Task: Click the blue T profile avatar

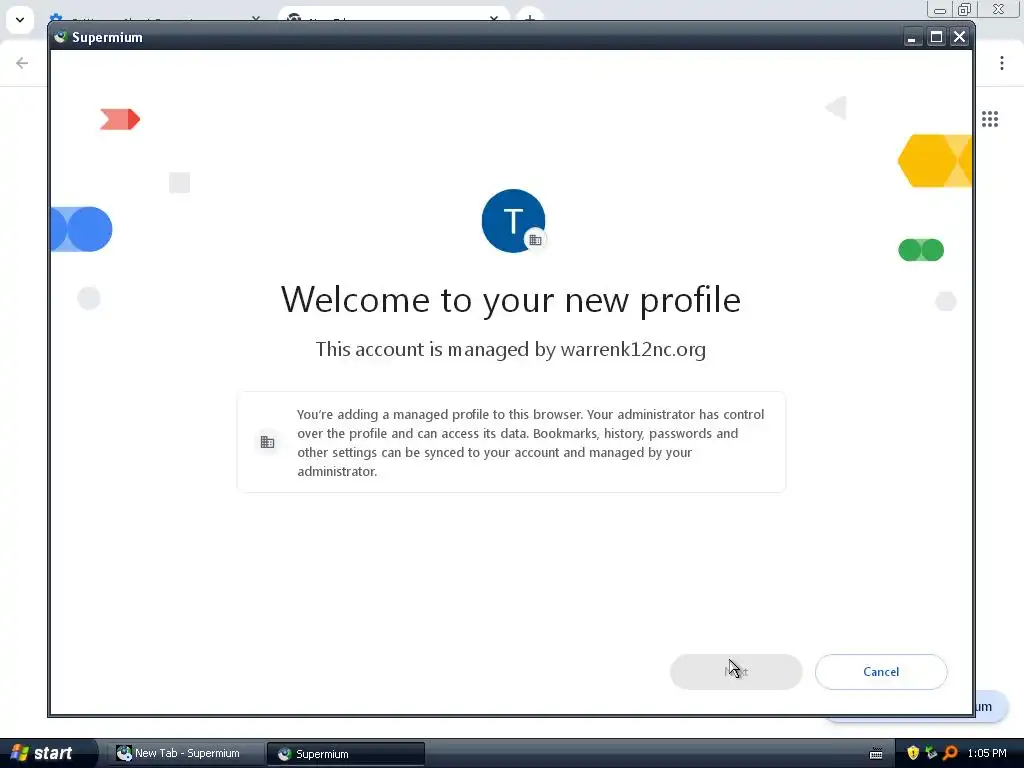Action: coord(513,221)
